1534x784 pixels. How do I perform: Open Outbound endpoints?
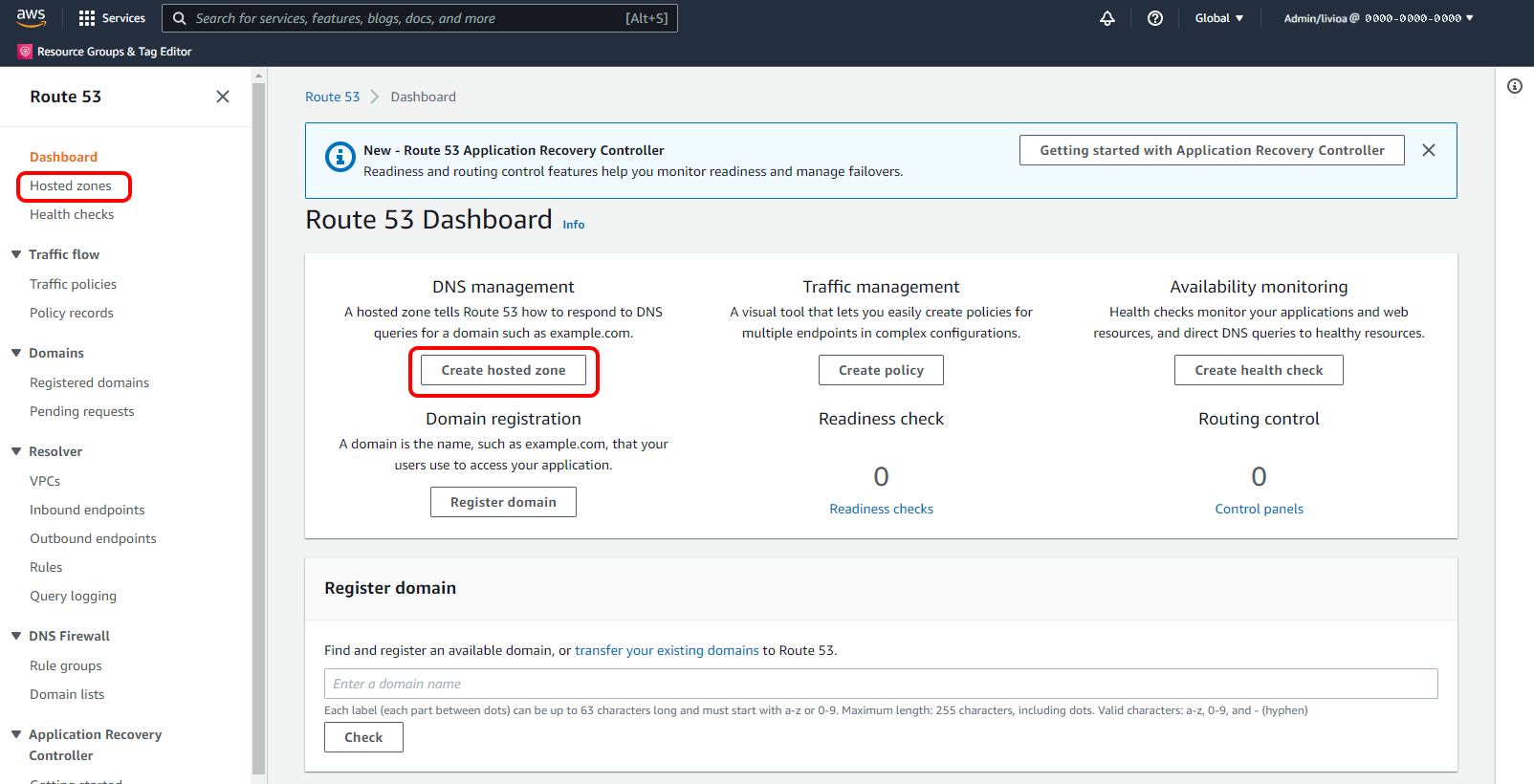pyautogui.click(x=93, y=538)
